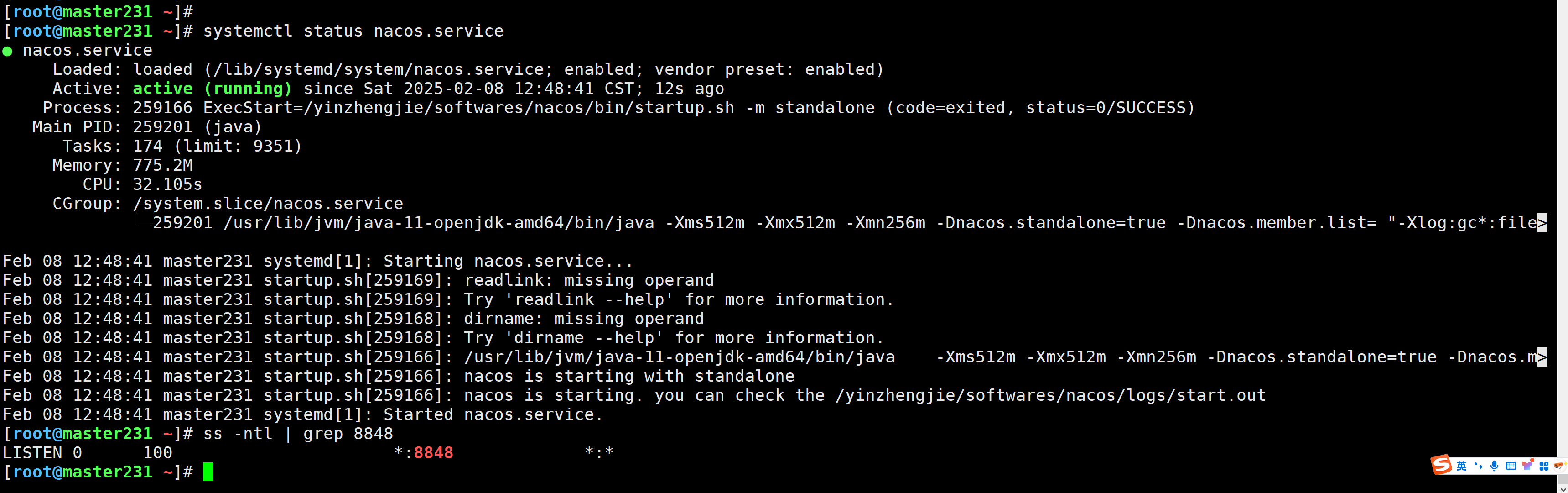The width and height of the screenshot is (1568, 493).
Task: Click the Sogou AI assistant avatar
Action: tap(1559, 466)
